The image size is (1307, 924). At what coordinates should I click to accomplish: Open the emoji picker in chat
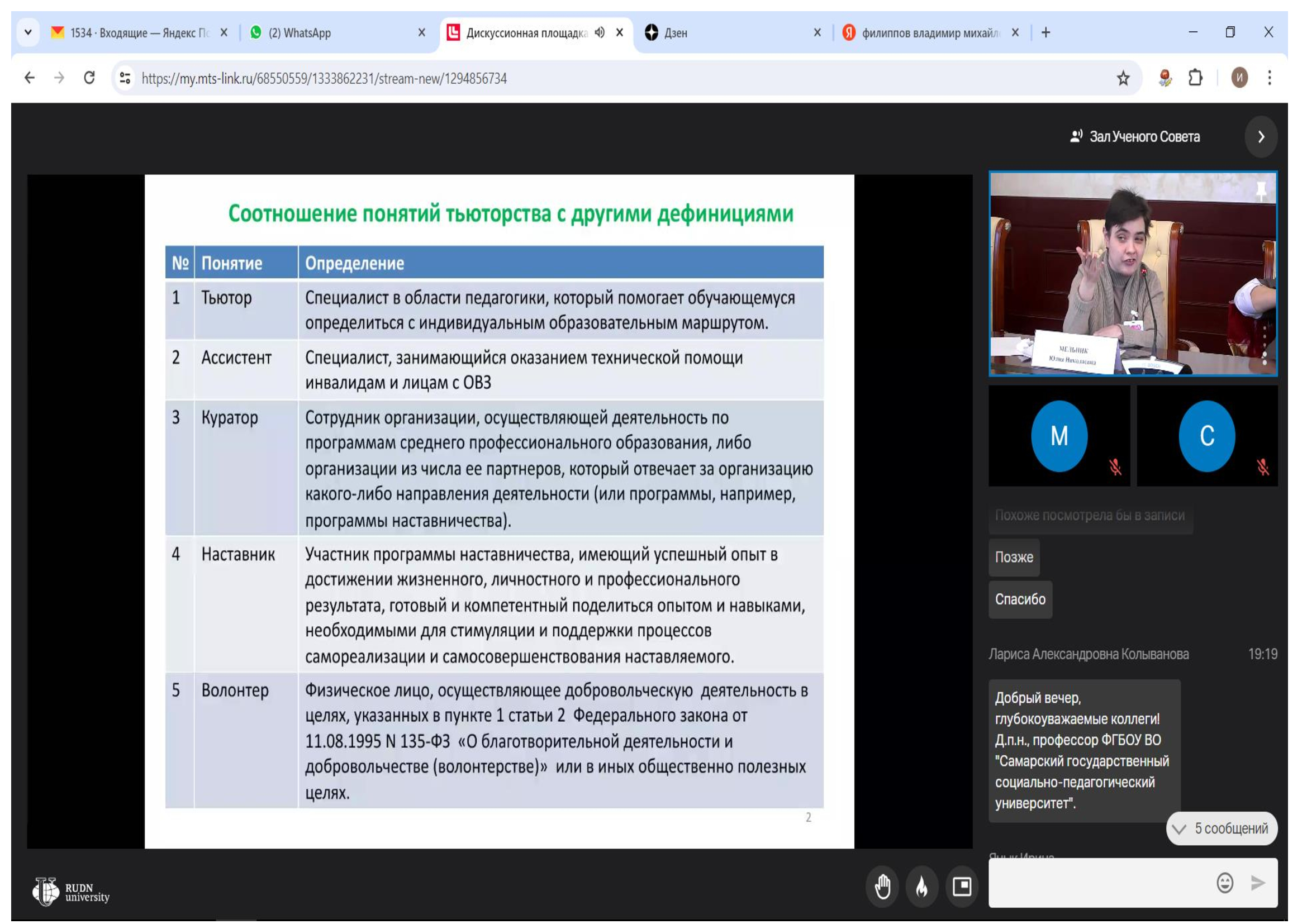(1225, 884)
